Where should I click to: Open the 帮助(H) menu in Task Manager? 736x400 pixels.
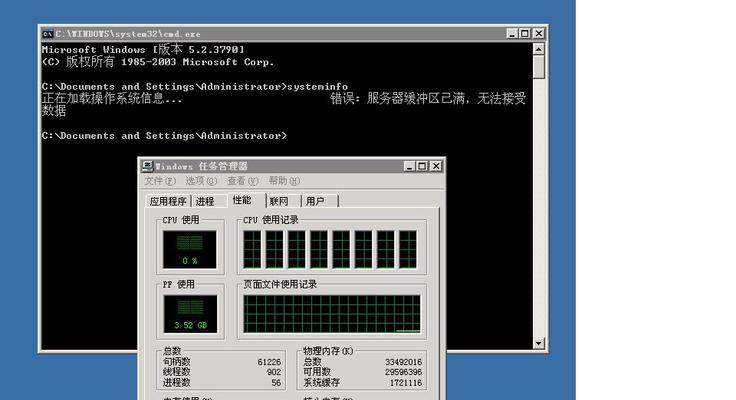point(284,181)
